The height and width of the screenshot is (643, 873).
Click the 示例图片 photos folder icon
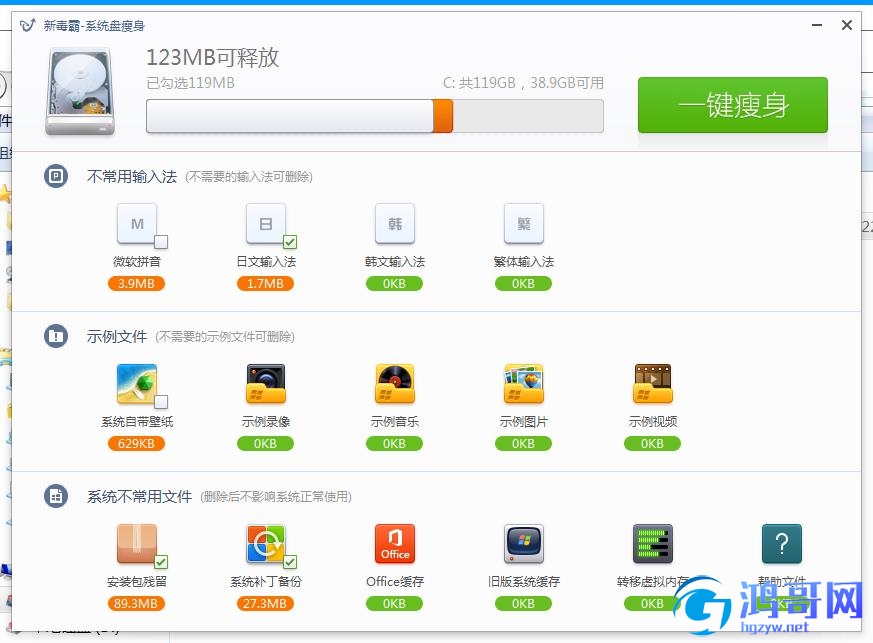point(523,384)
